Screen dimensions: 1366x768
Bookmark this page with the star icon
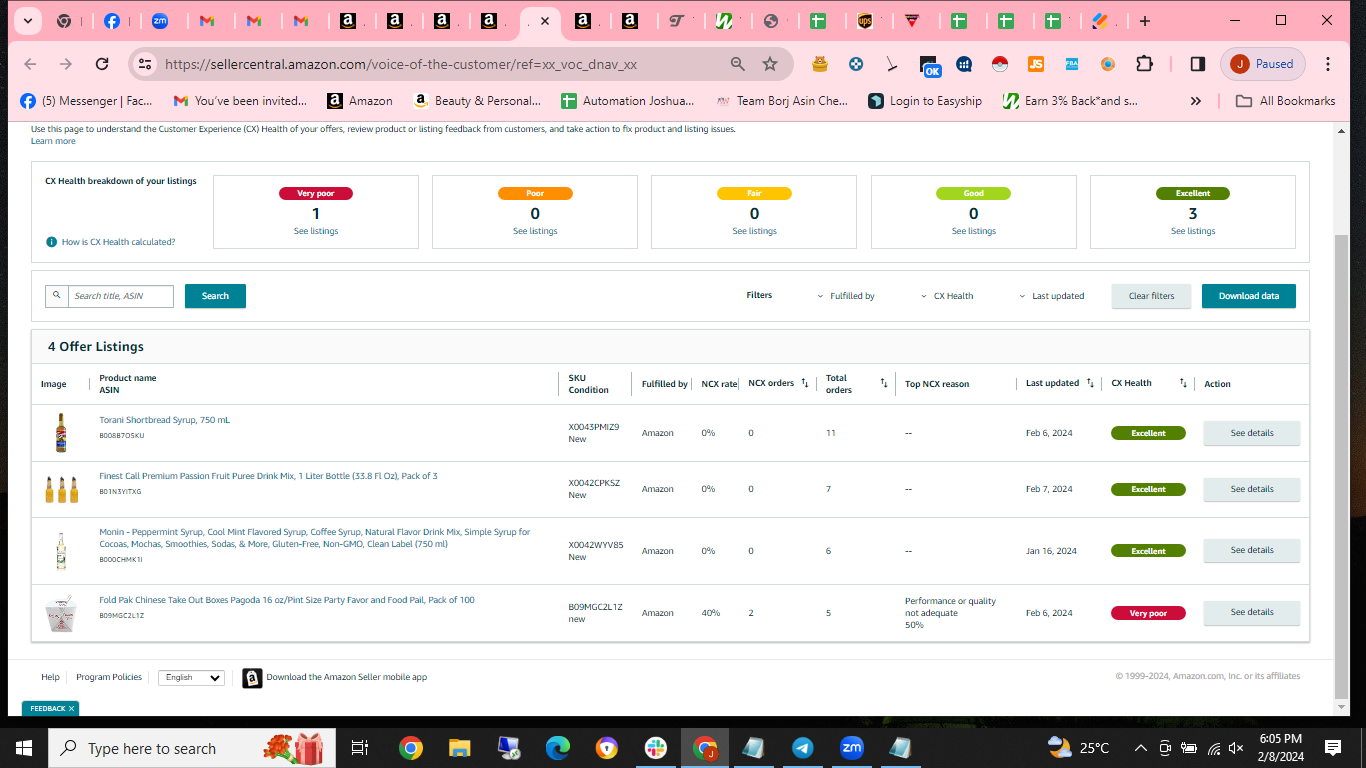pos(770,64)
